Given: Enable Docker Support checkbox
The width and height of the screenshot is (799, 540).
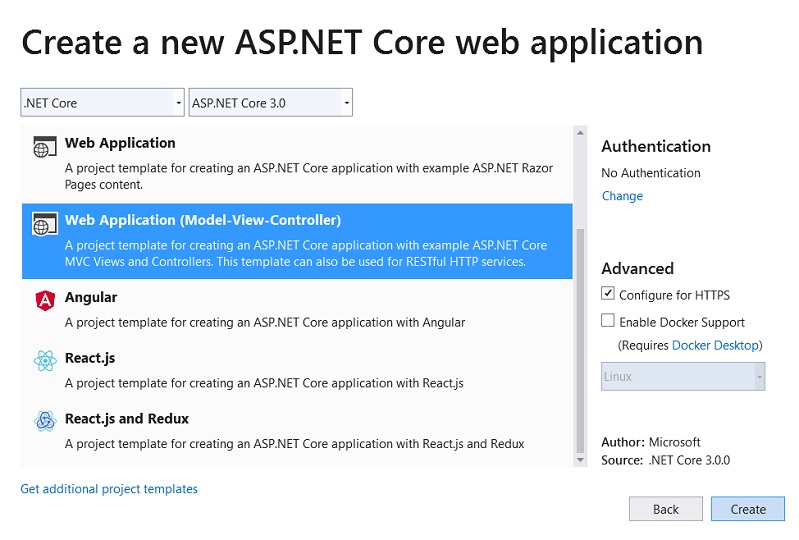Looking at the screenshot, I should [x=607, y=320].
